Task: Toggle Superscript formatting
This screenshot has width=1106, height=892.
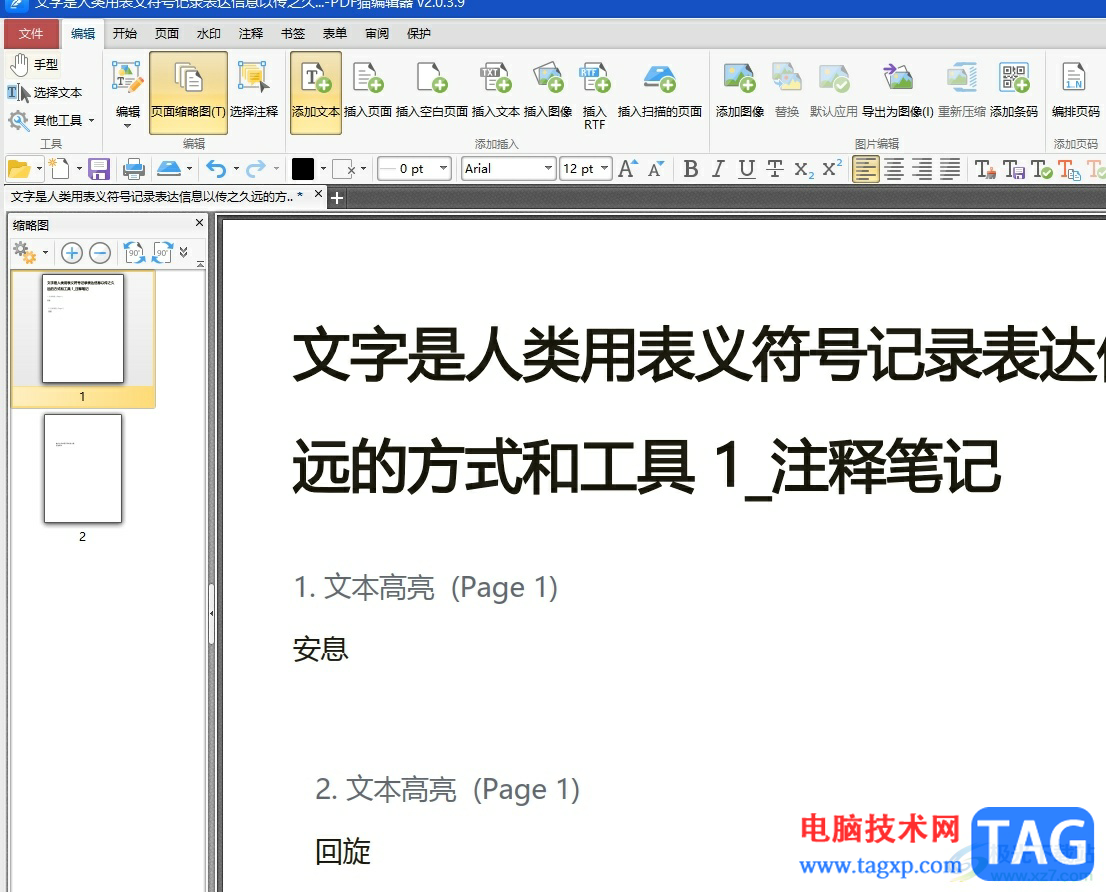Action: pos(832,169)
